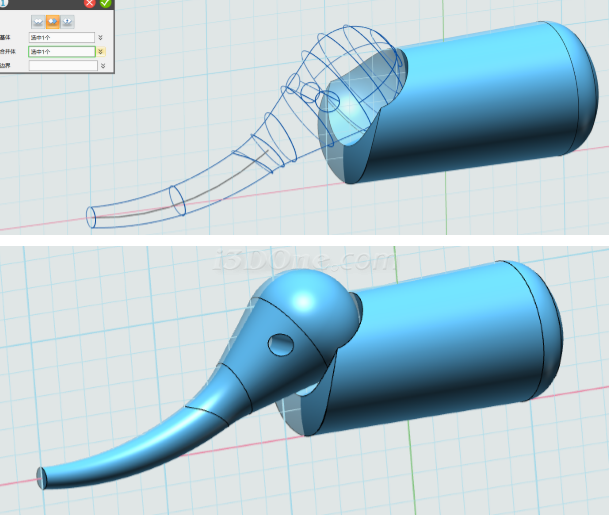Expand the chevron next to 边界 field
Image resolution: width=610 pixels, height=520 pixels.
coord(102,66)
